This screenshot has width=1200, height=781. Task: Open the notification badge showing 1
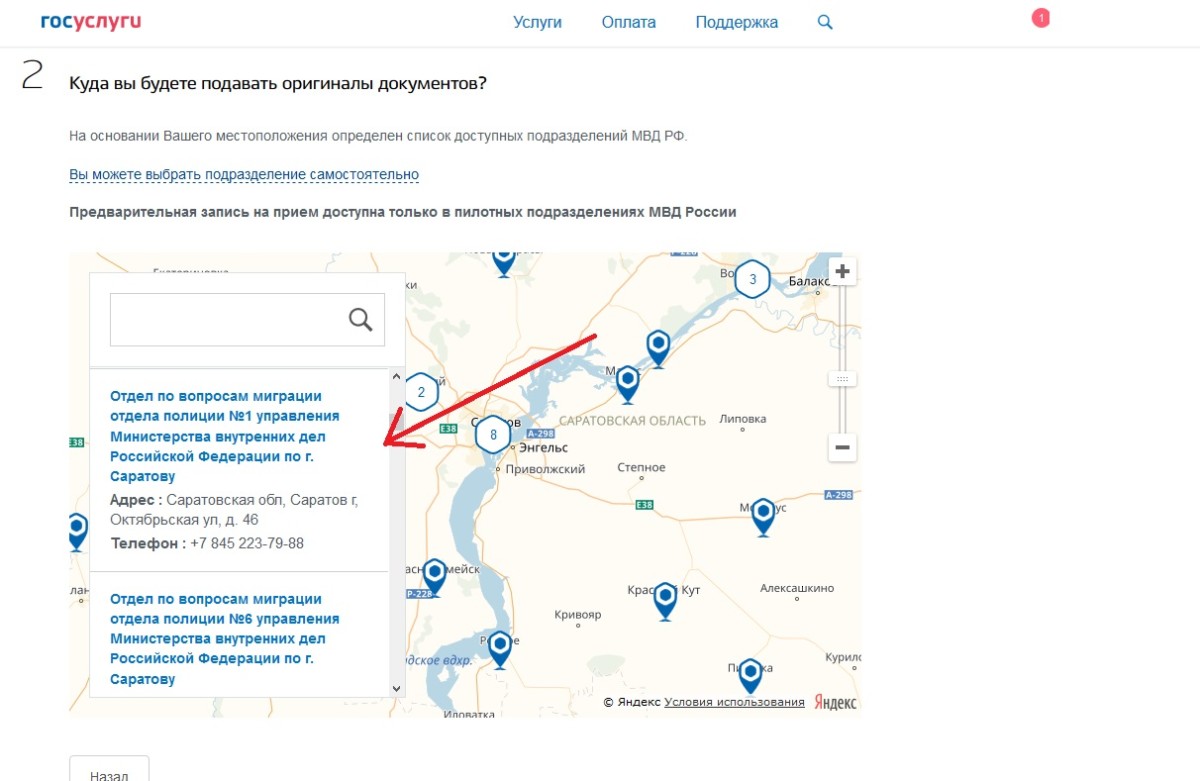(x=1040, y=18)
